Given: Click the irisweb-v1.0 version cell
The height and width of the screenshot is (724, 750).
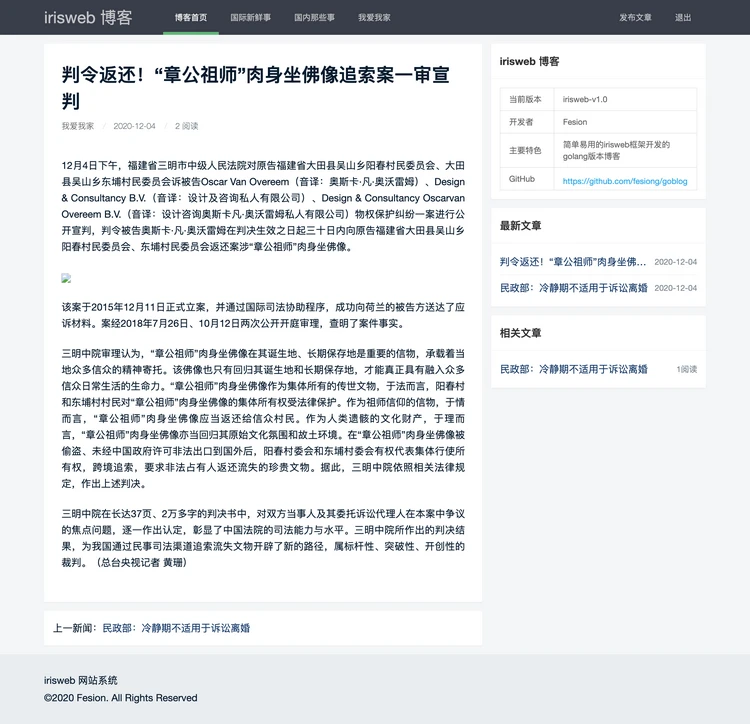Looking at the screenshot, I should 585,100.
